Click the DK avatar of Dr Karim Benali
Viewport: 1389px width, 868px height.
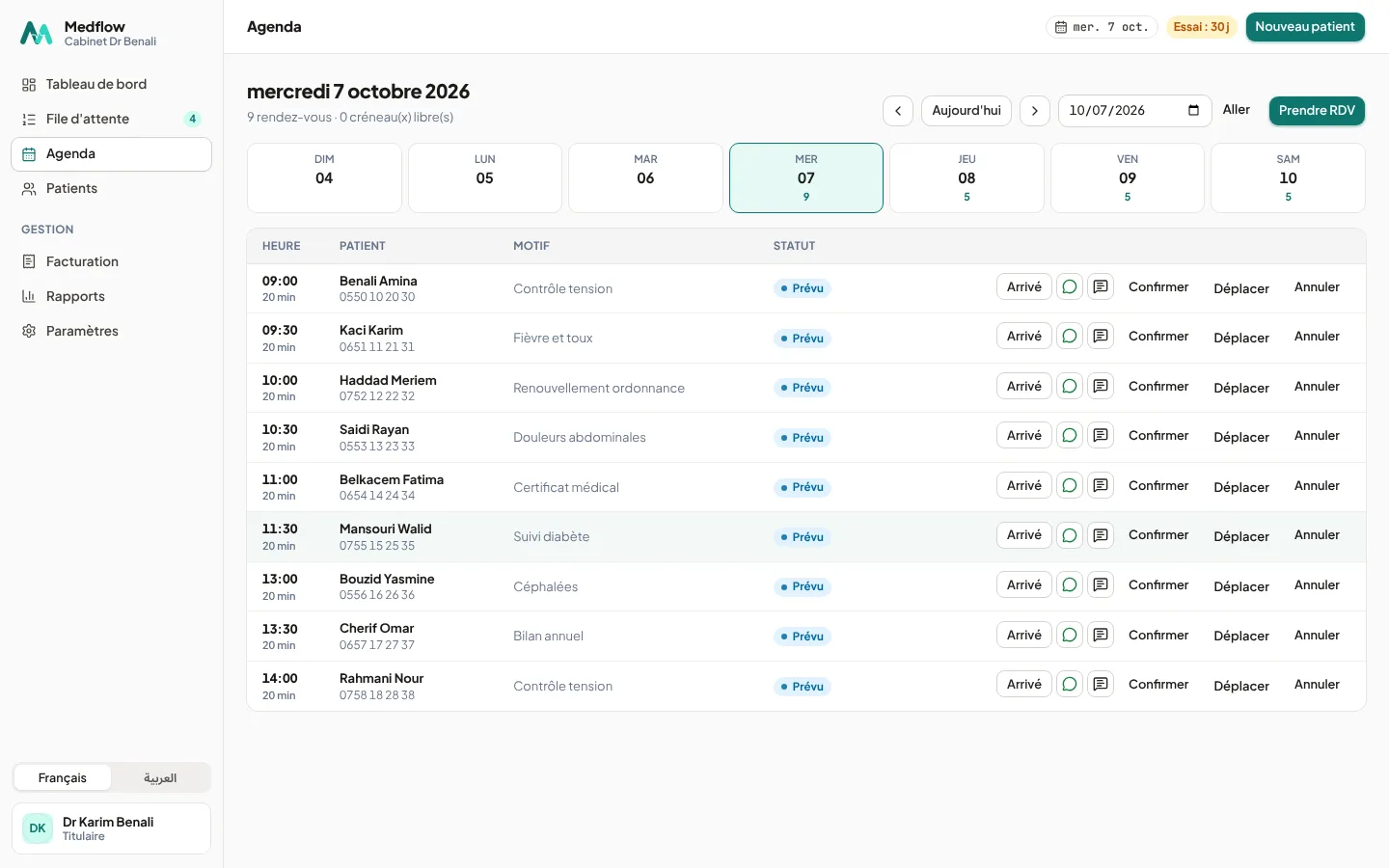(38, 828)
